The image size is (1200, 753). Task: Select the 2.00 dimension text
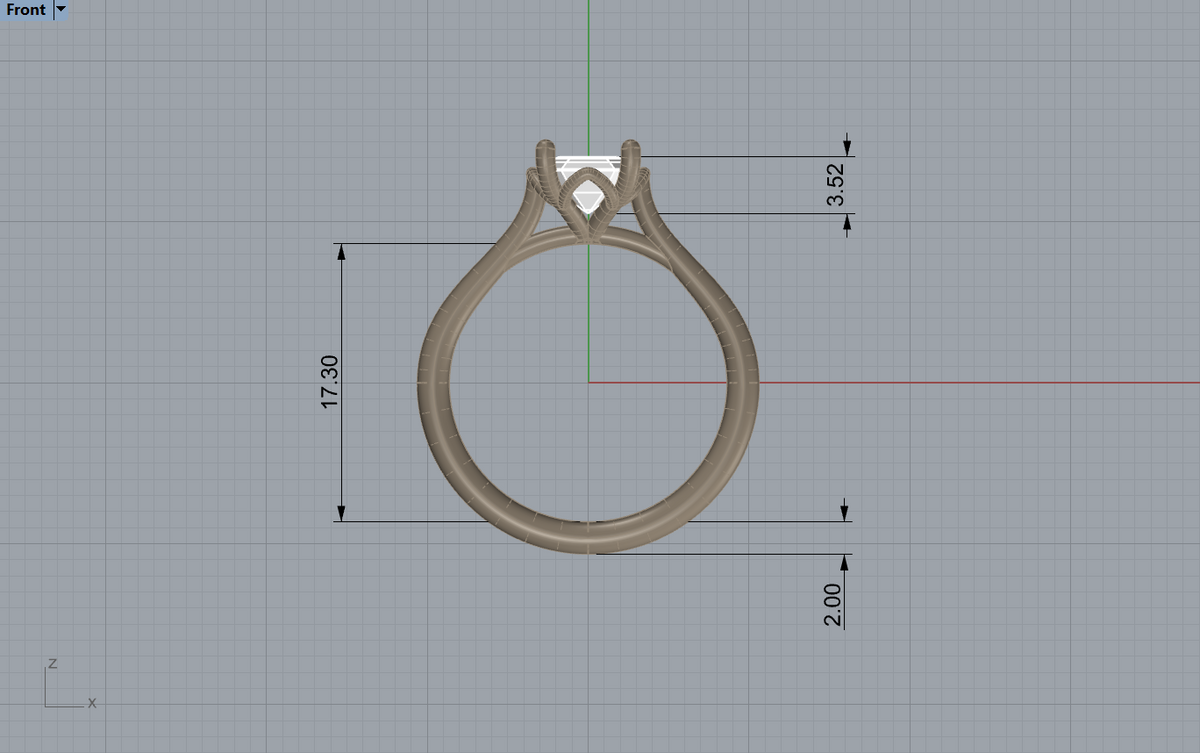pos(833,604)
